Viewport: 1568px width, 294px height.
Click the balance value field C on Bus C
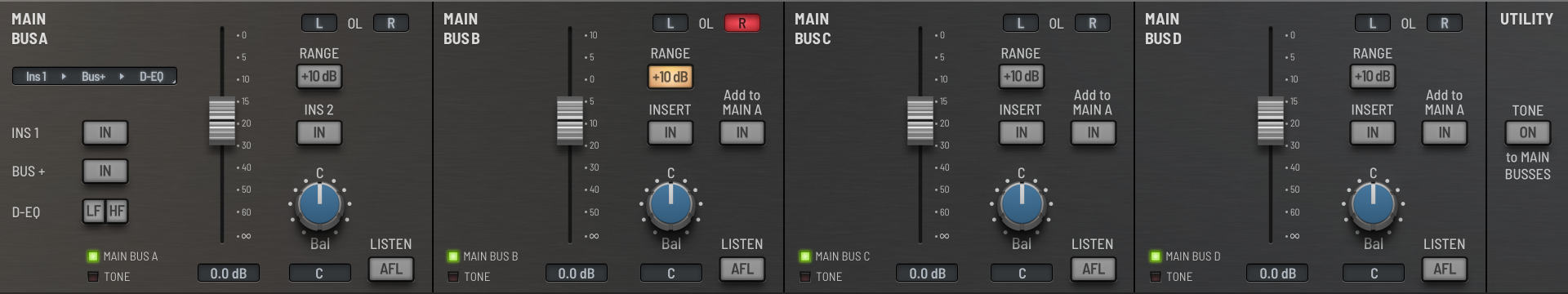tap(1022, 273)
